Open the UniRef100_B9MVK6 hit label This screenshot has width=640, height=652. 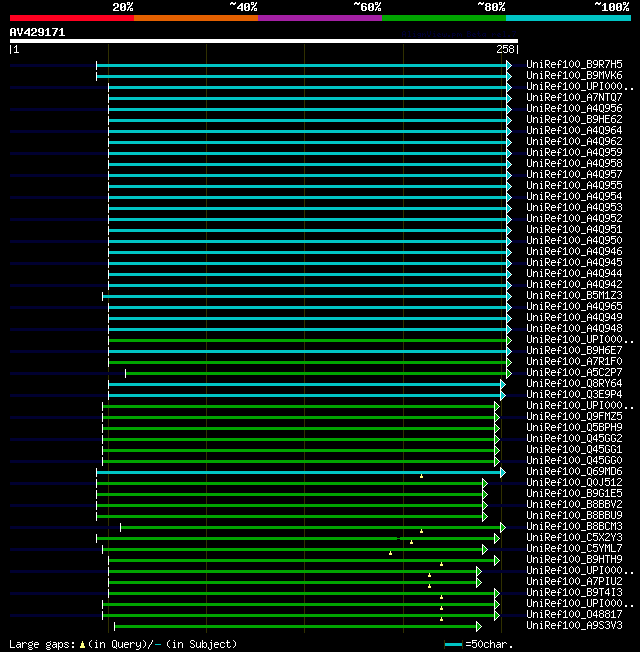pos(574,75)
